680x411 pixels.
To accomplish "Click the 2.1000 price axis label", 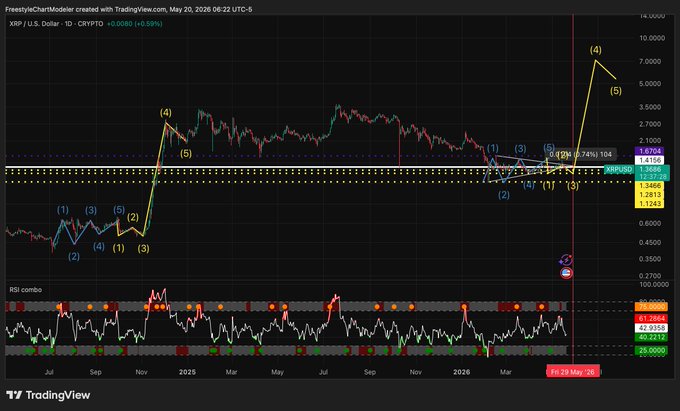I will [x=650, y=140].
